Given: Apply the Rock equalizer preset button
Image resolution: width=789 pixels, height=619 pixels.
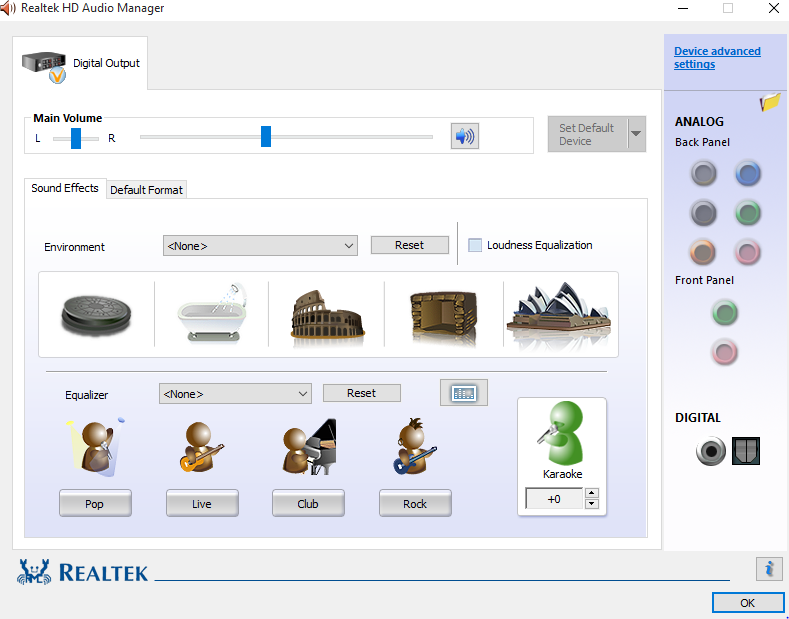Looking at the screenshot, I should (x=415, y=503).
